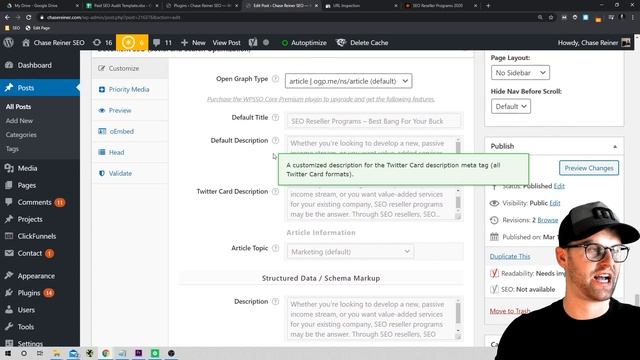Click the Default Description text area

374,146
